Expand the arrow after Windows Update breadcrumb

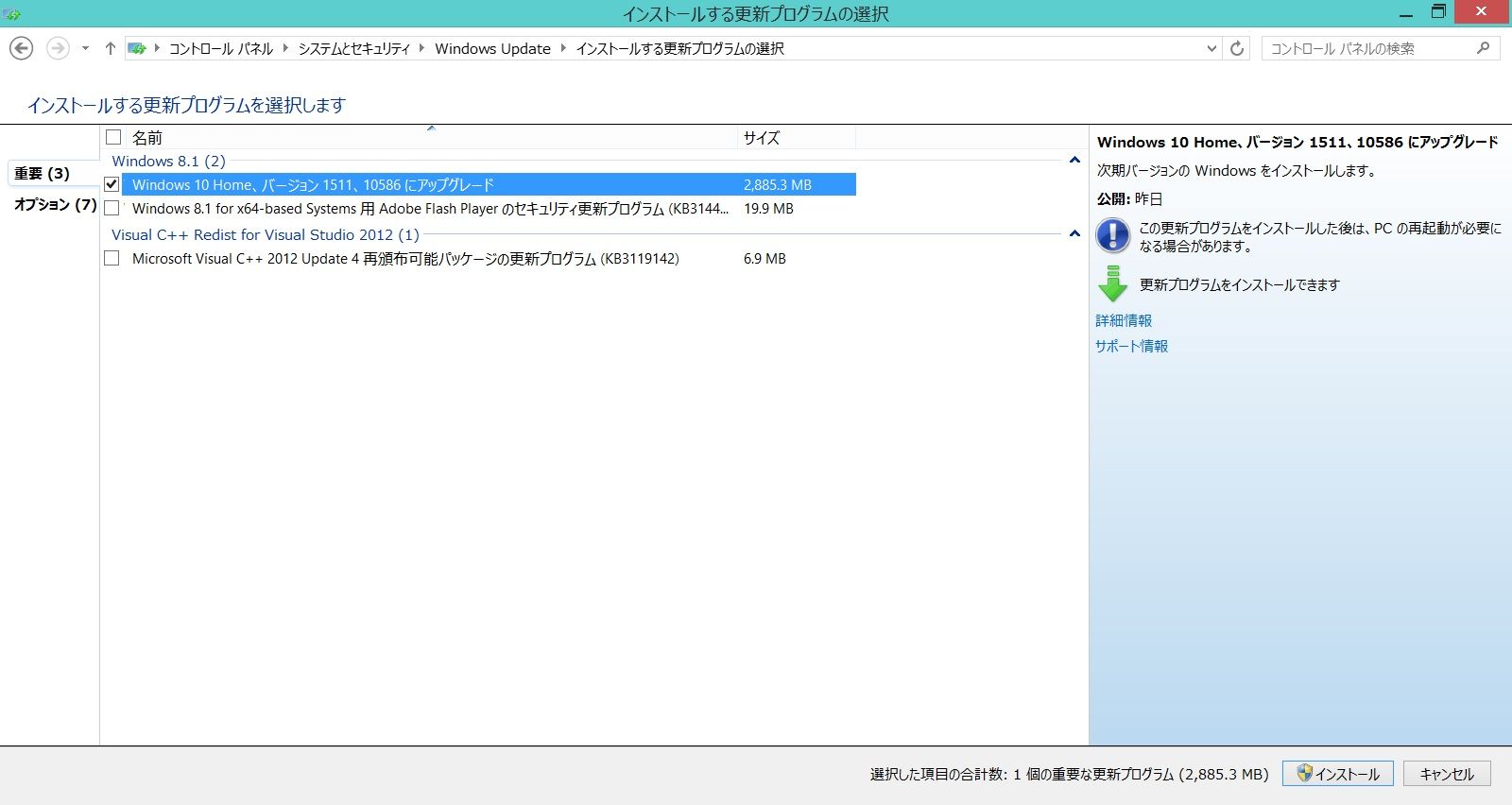click(x=563, y=48)
